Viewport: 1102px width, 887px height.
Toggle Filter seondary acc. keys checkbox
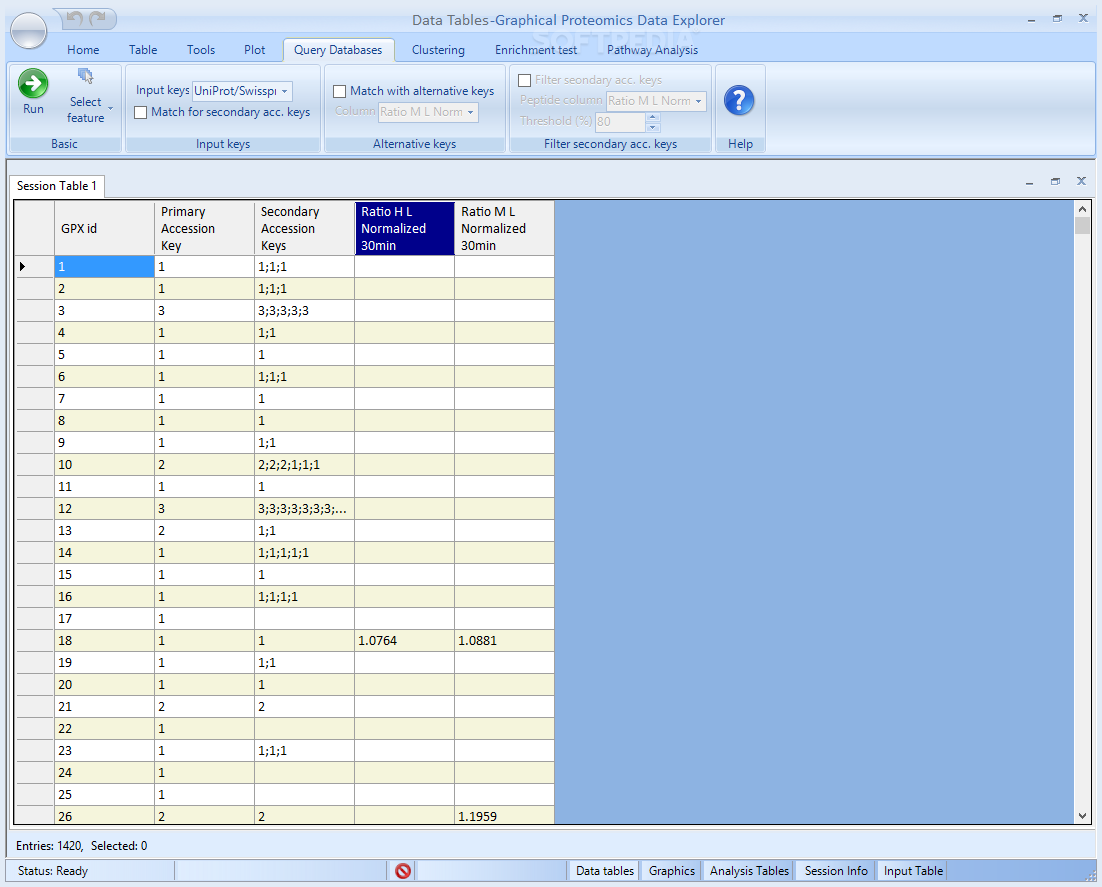tap(524, 80)
